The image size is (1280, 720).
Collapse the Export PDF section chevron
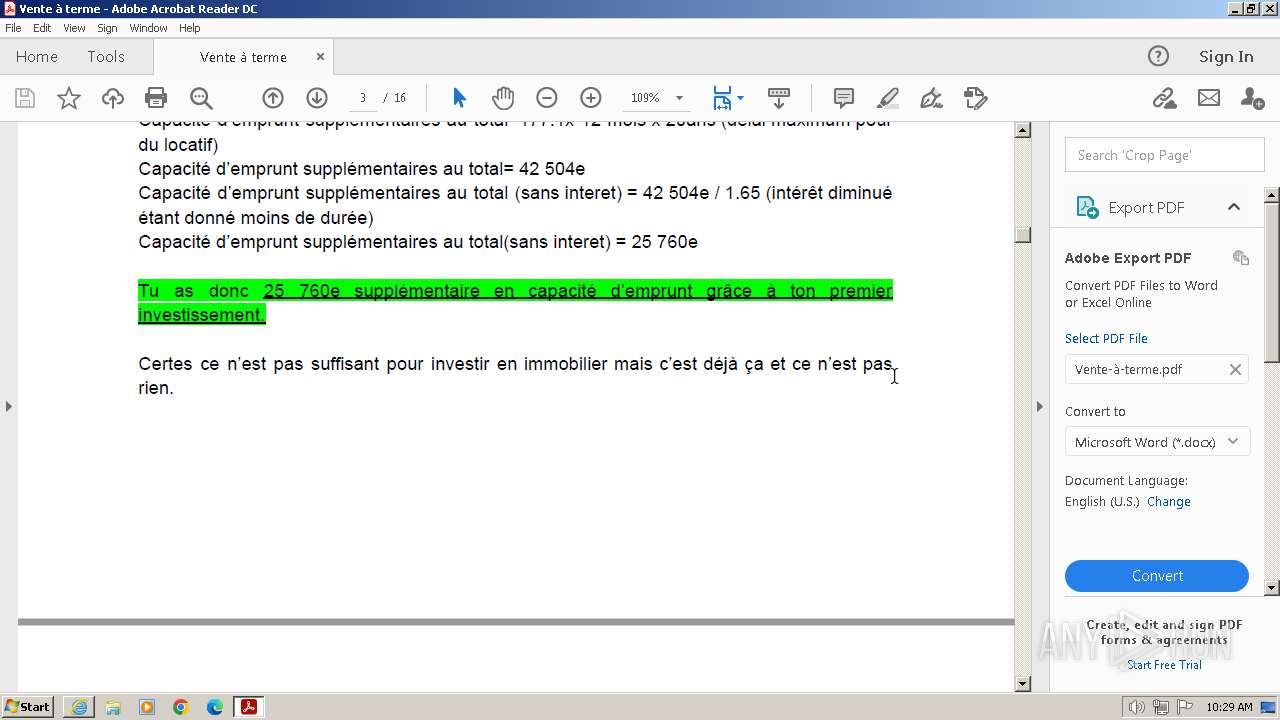pos(1234,207)
